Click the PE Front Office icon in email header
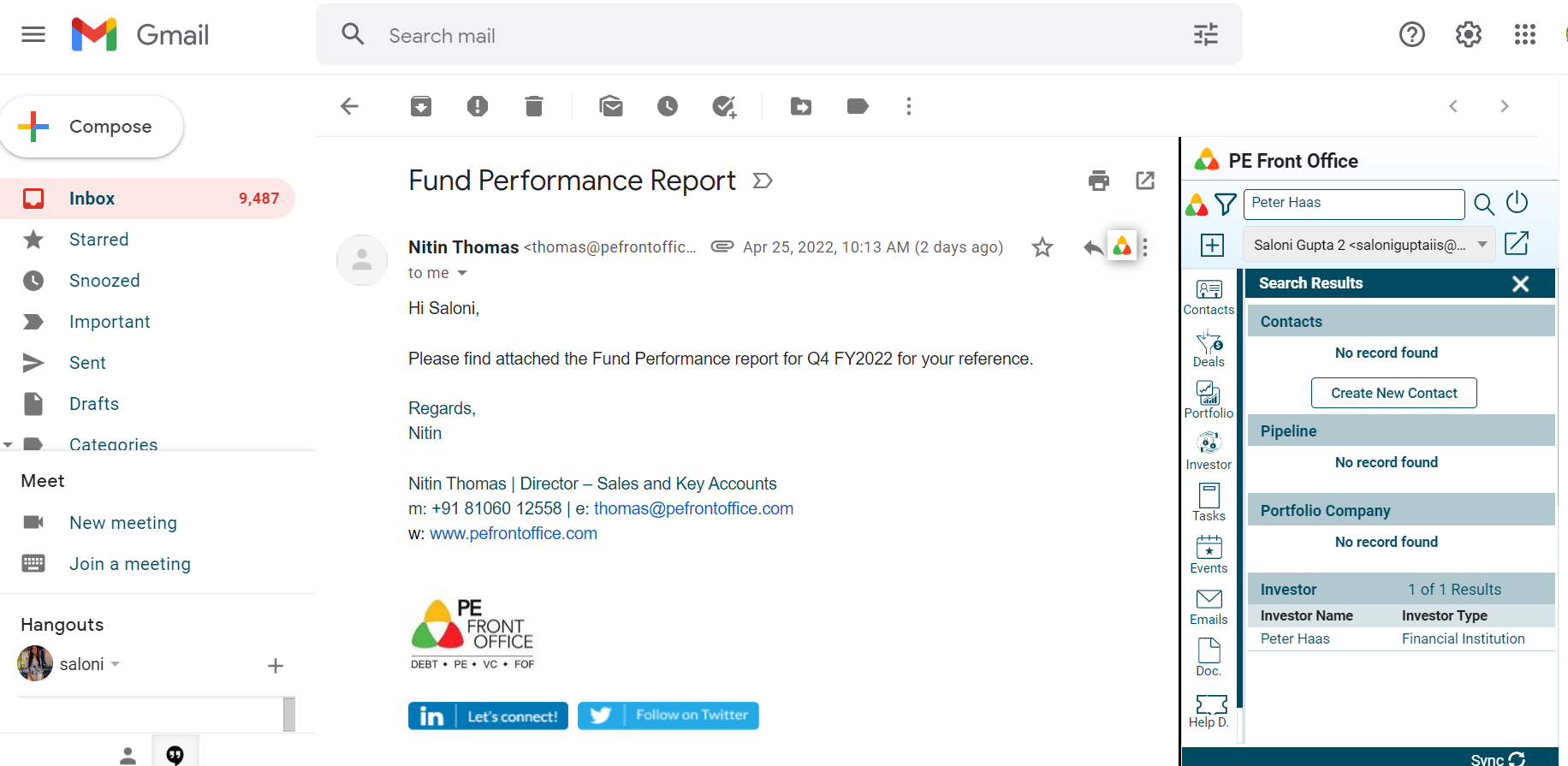The width and height of the screenshot is (1568, 766). pyautogui.click(x=1121, y=247)
